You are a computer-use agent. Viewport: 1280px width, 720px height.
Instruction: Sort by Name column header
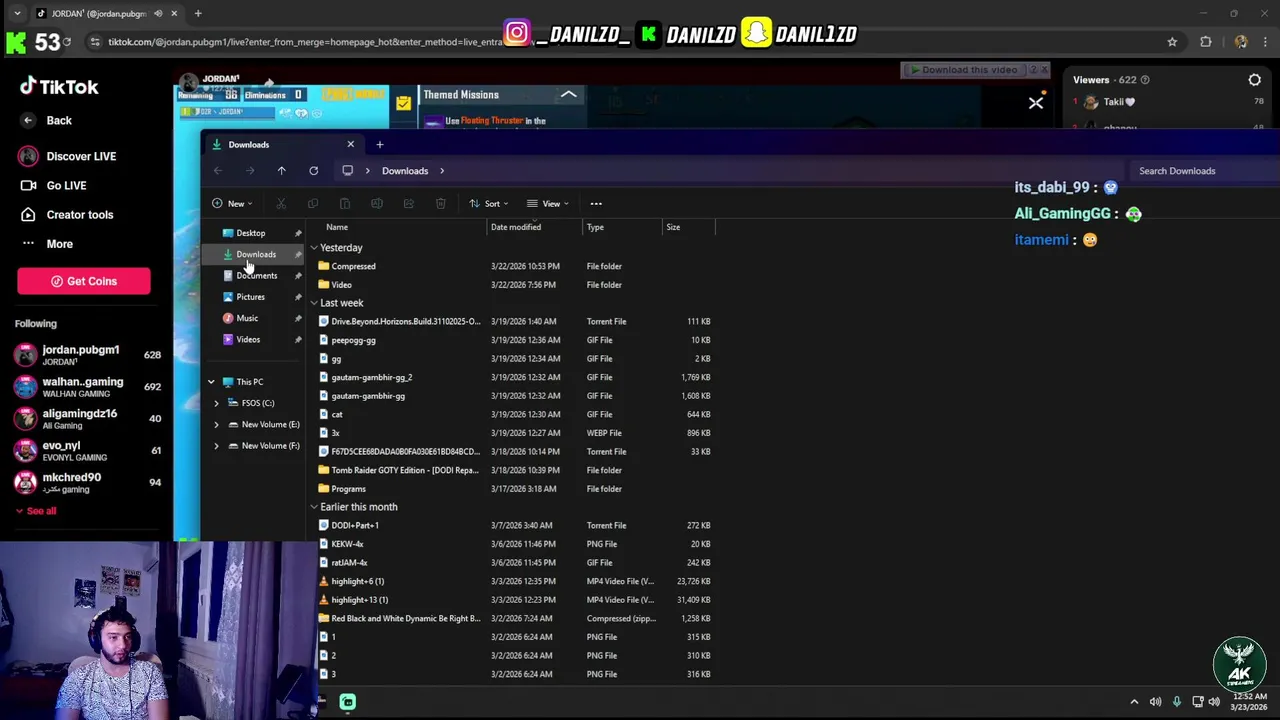[x=337, y=227]
